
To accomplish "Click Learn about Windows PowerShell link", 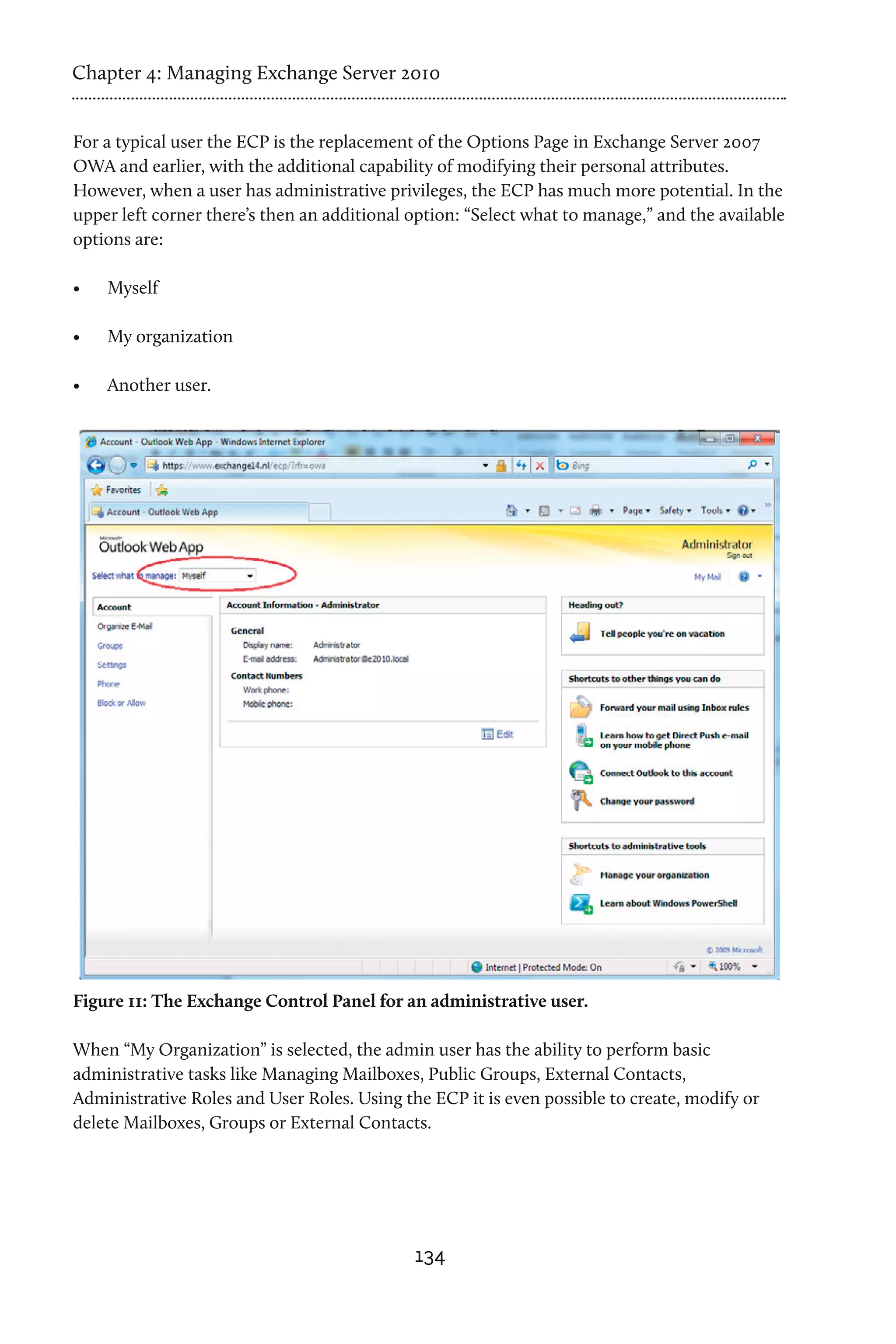I will 668,903.
